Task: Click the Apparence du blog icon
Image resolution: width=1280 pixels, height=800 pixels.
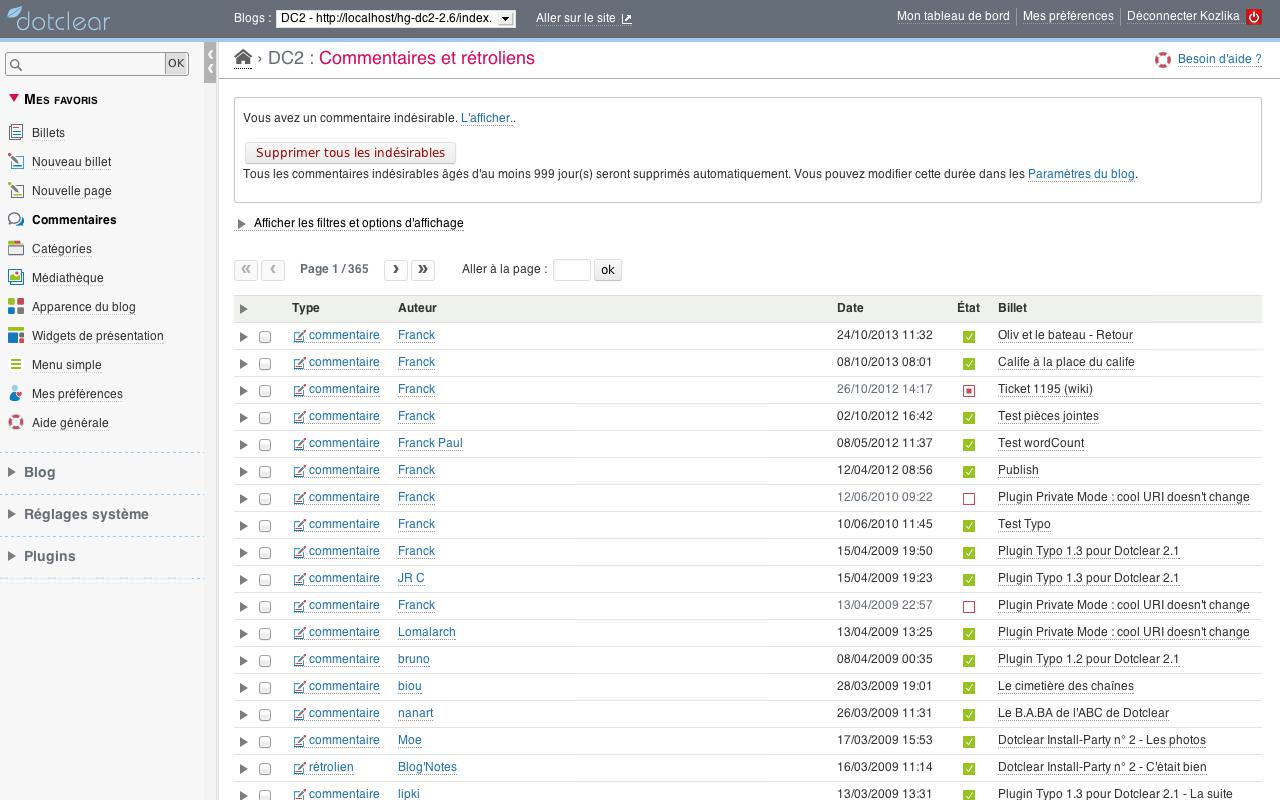Action: pyautogui.click(x=16, y=307)
